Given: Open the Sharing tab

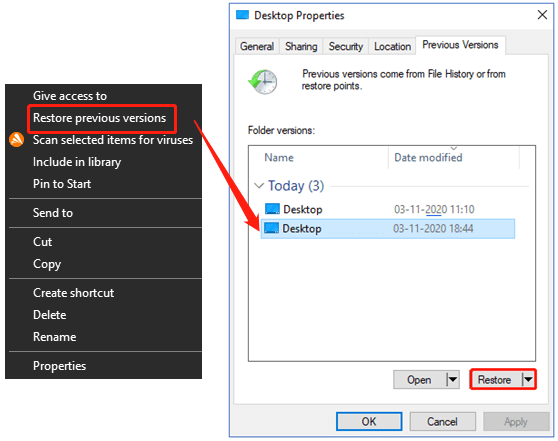Looking at the screenshot, I should pyautogui.click(x=301, y=46).
